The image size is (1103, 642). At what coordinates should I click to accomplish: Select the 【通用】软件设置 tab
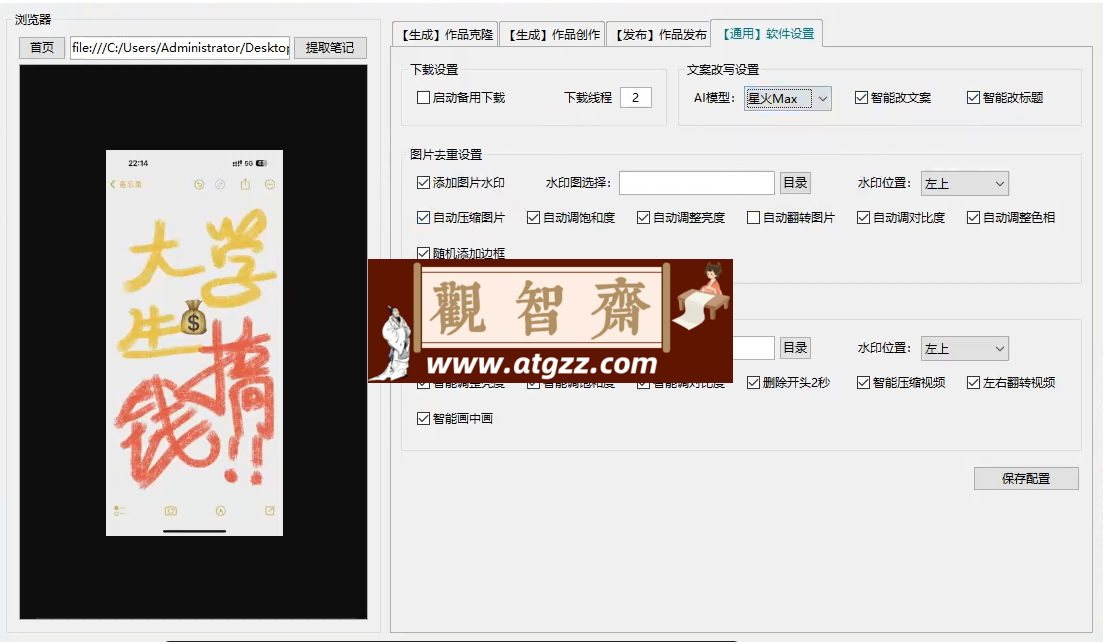tap(767, 33)
